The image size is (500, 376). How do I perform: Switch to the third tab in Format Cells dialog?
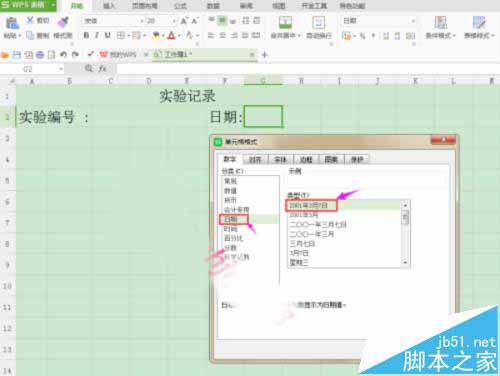[x=281, y=160]
